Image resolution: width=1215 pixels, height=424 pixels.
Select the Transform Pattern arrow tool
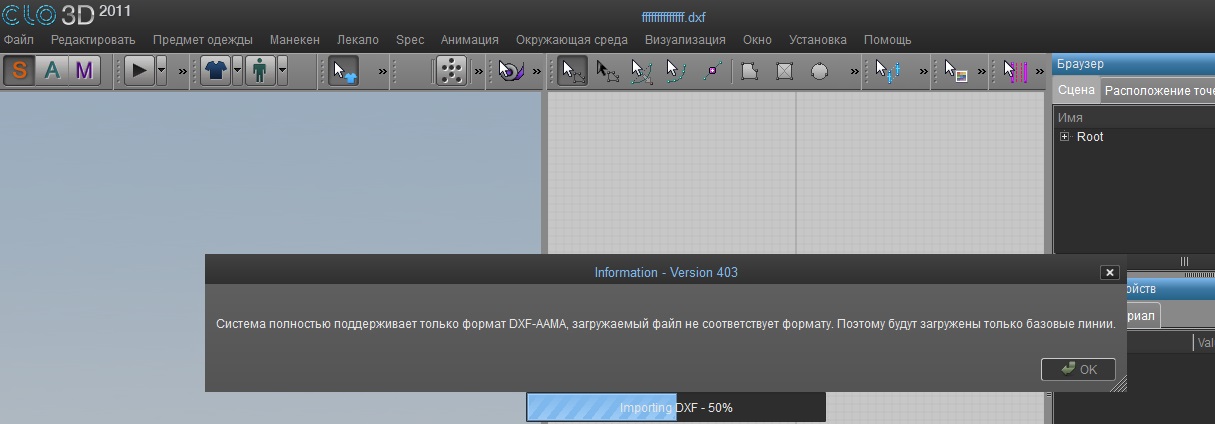(x=573, y=71)
